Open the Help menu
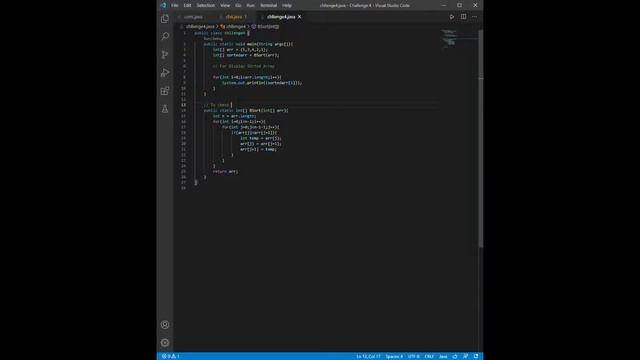640x360 pixels. click(287, 5)
